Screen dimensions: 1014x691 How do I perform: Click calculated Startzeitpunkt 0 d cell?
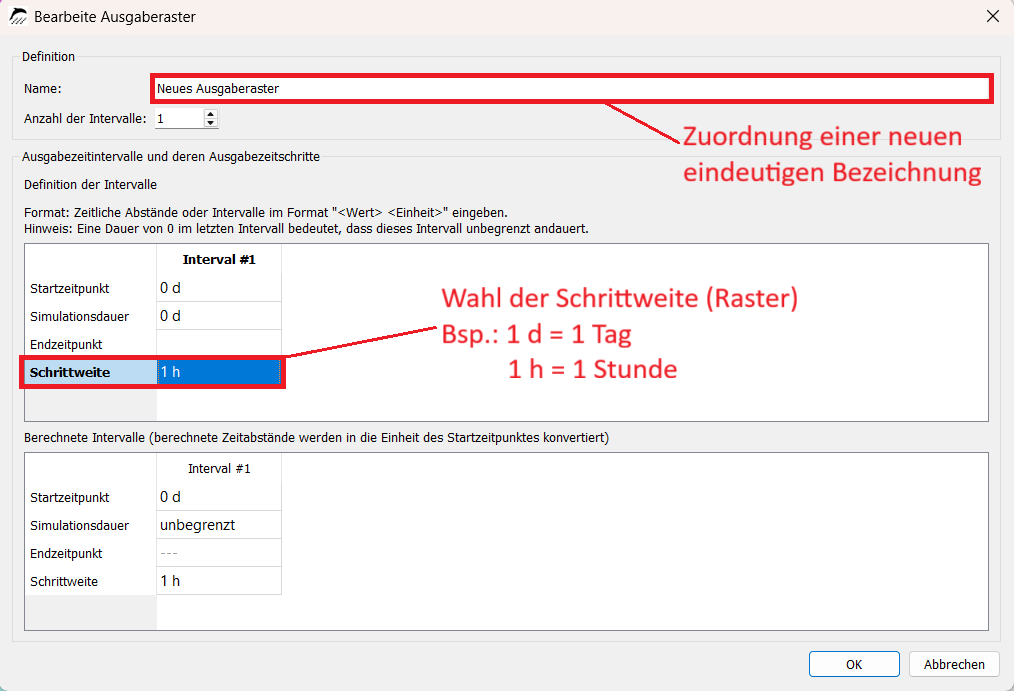point(219,496)
